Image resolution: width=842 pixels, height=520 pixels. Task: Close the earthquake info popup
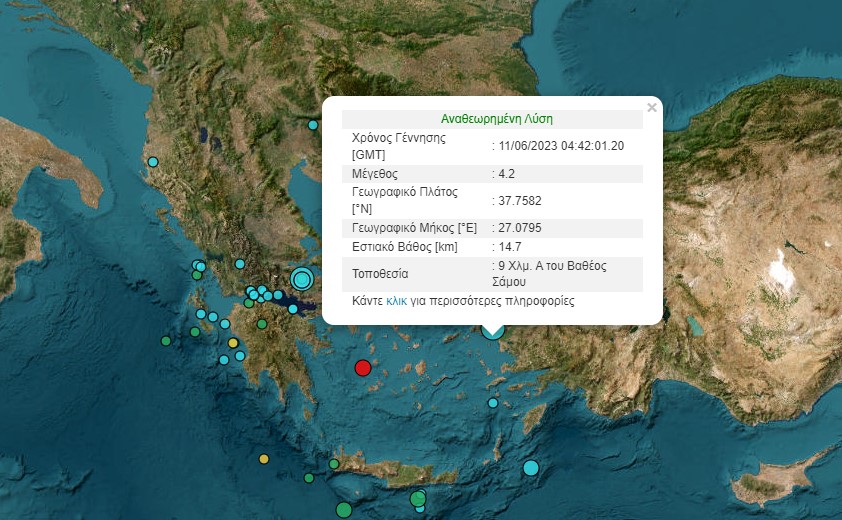[x=652, y=108]
